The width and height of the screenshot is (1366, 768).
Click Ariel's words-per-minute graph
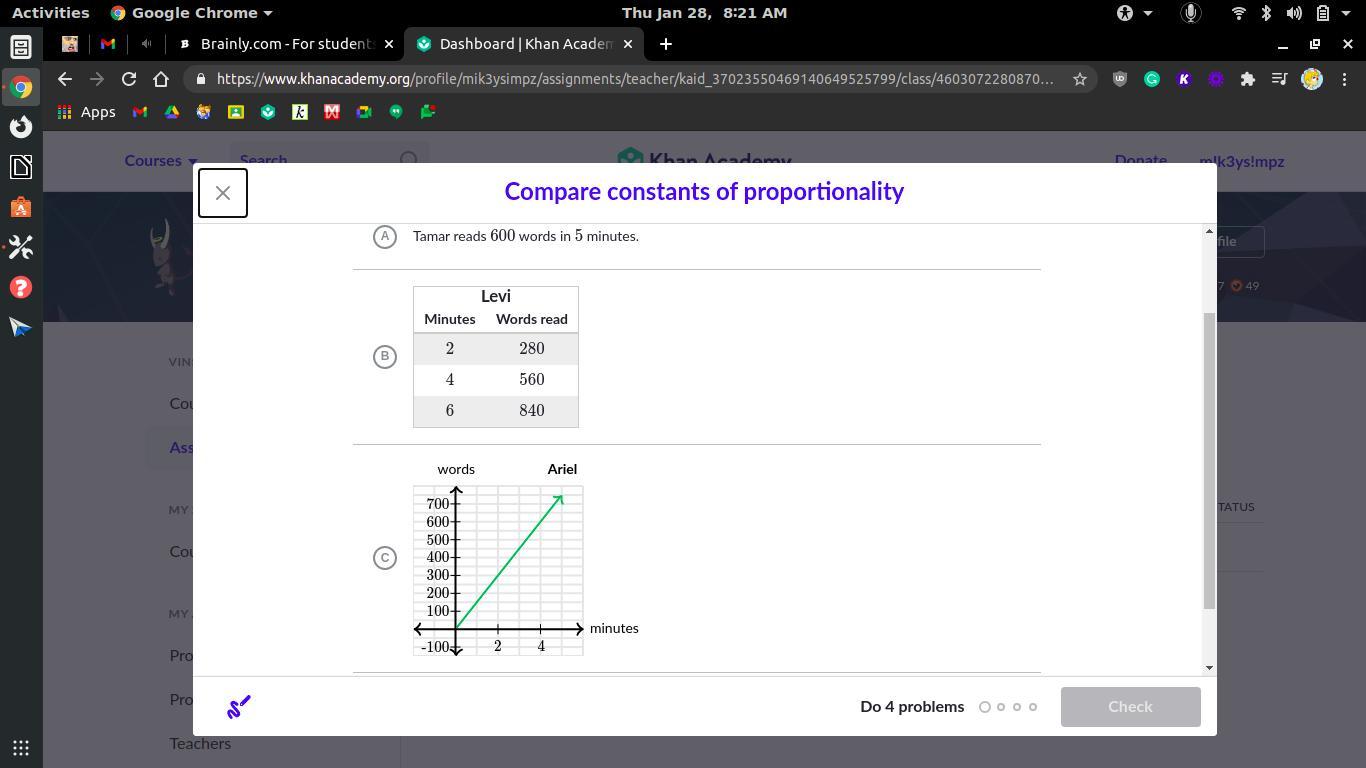click(498, 570)
